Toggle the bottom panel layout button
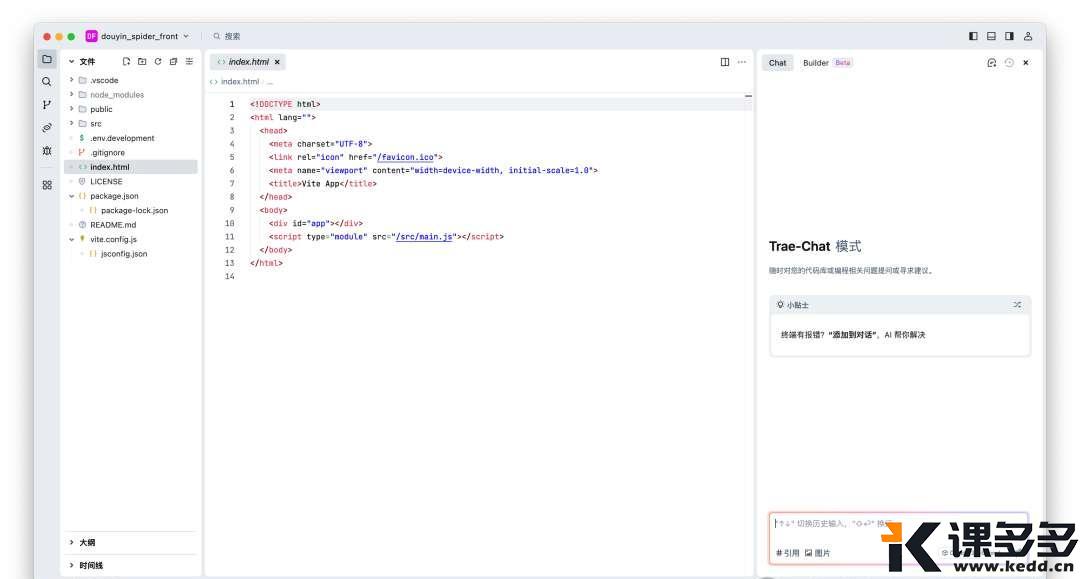The height and width of the screenshot is (579, 1080). coord(991,36)
